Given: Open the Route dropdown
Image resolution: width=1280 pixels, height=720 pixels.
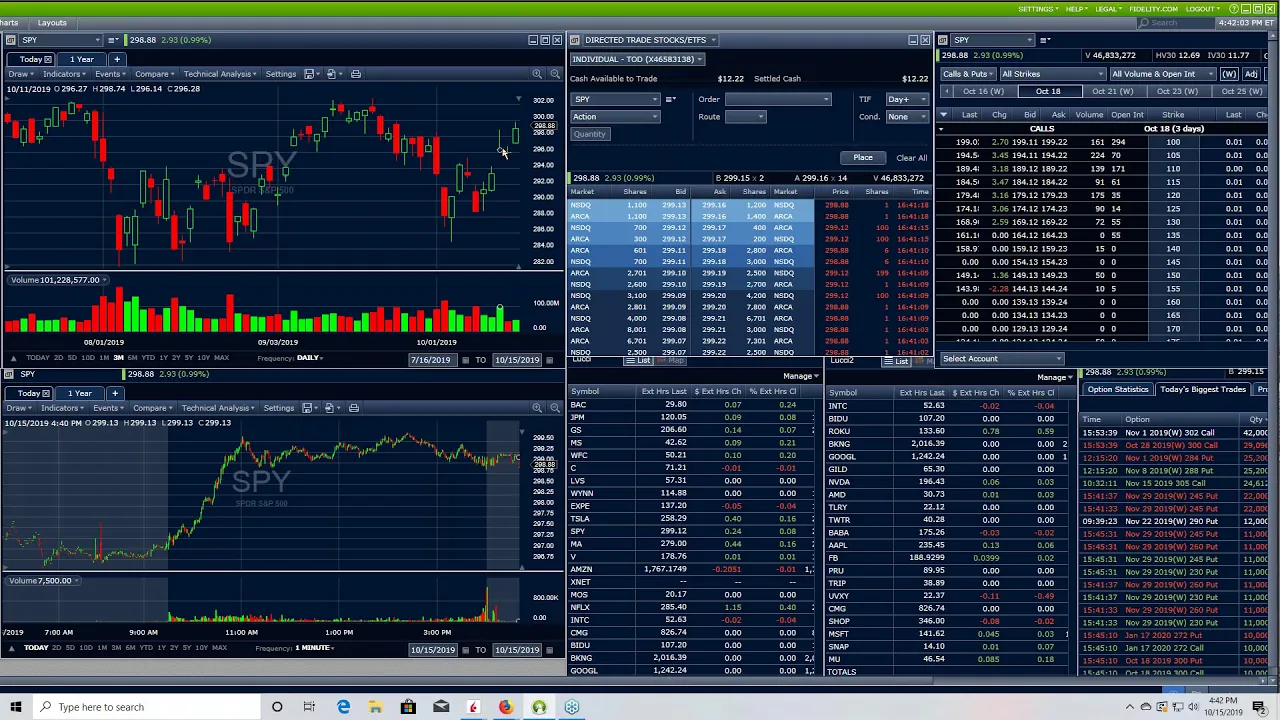Looking at the screenshot, I should [745, 117].
